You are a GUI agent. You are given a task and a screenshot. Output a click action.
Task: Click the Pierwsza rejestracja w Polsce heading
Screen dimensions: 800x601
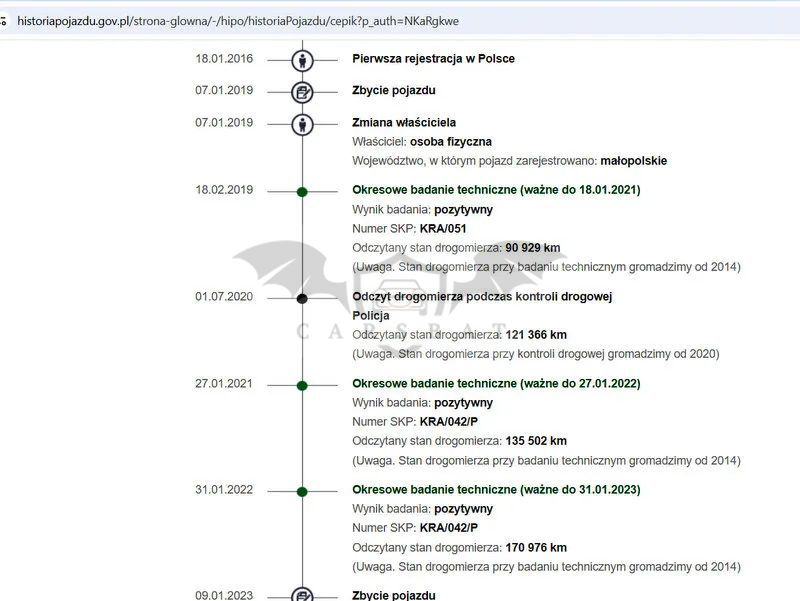tap(433, 59)
